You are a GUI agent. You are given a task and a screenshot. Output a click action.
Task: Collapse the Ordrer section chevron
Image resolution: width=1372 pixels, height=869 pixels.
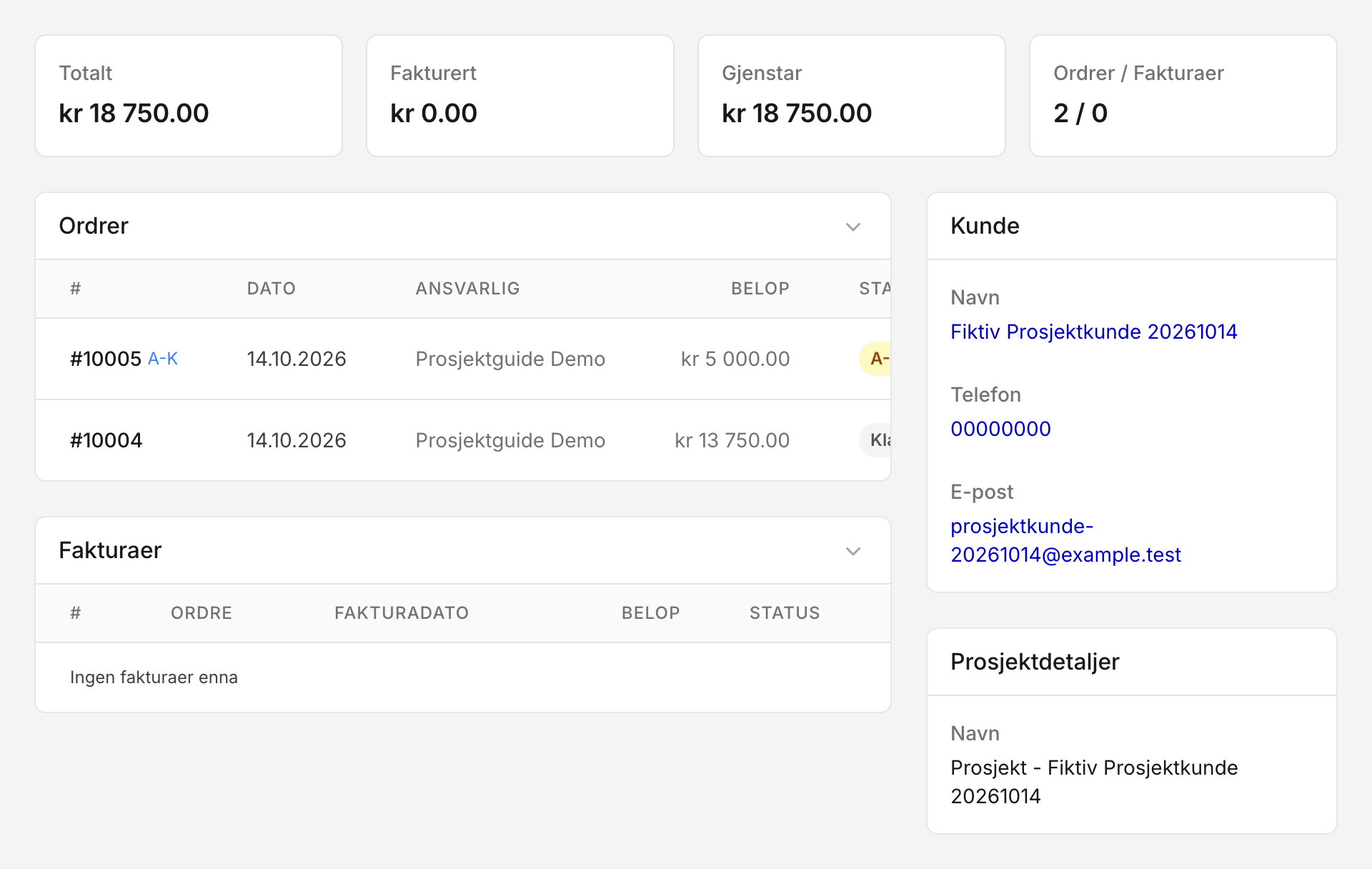[x=852, y=227]
